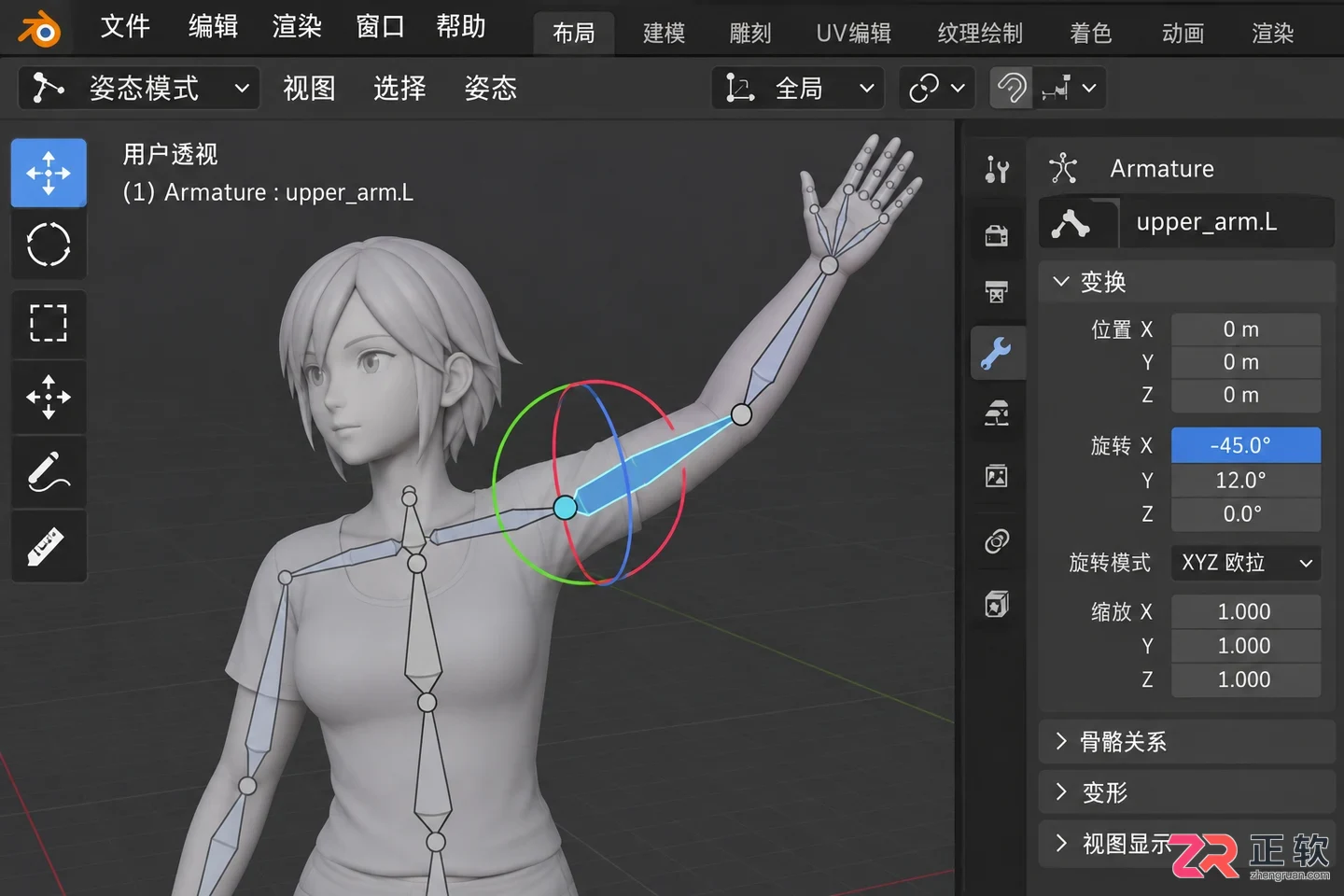The image size is (1344, 896).
Task: Click the 旋转 Z 0.0° field
Action: click(1246, 514)
